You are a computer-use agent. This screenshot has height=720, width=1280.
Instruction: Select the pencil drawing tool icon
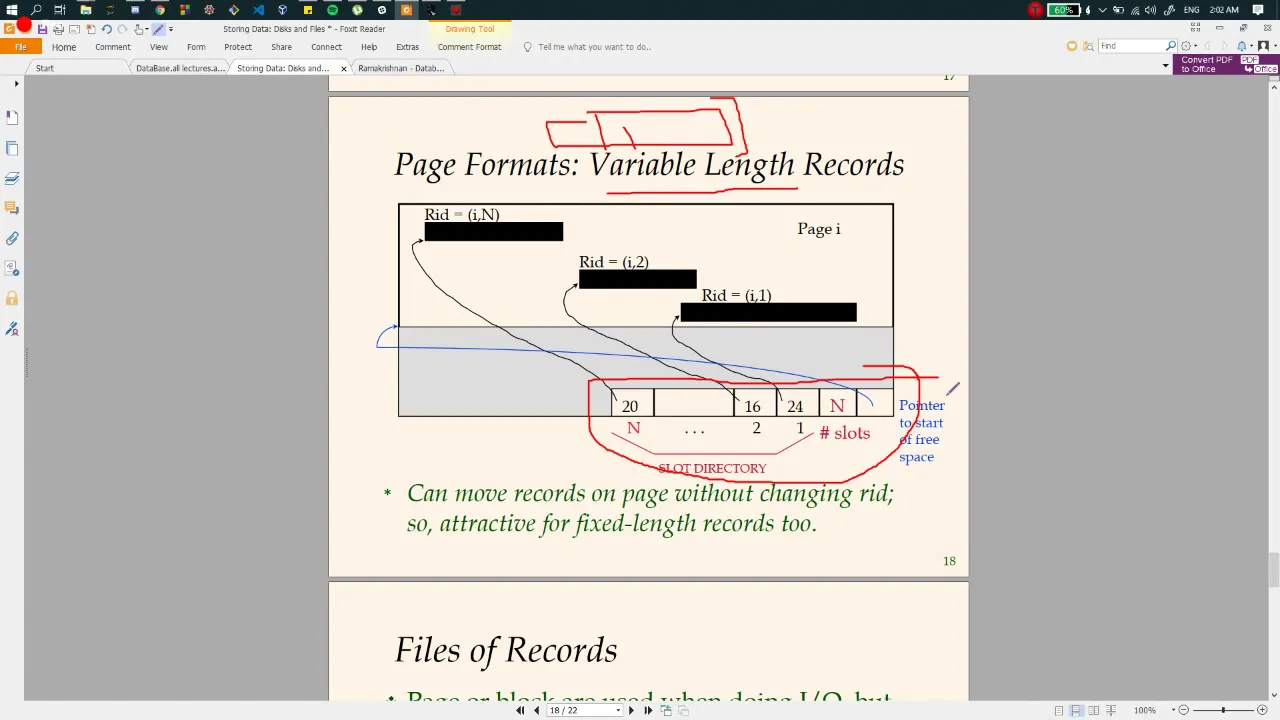tap(158, 29)
